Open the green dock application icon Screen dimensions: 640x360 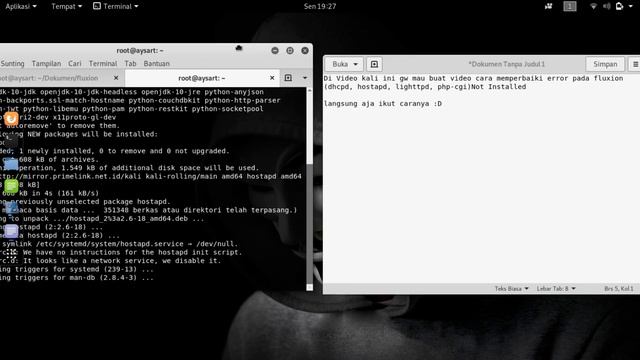tap(11, 186)
